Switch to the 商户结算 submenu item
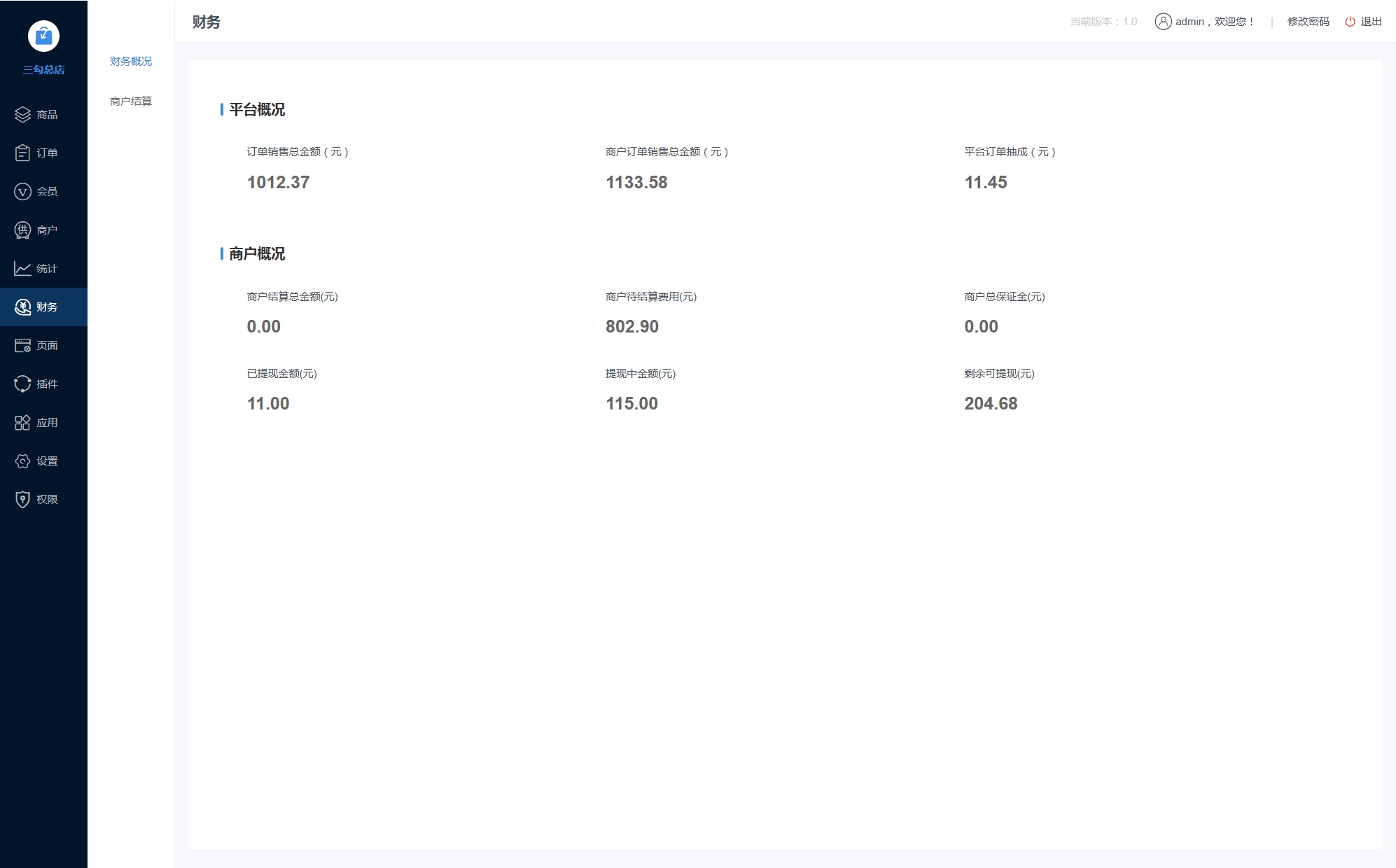This screenshot has height=868, width=1396. pyautogui.click(x=130, y=101)
